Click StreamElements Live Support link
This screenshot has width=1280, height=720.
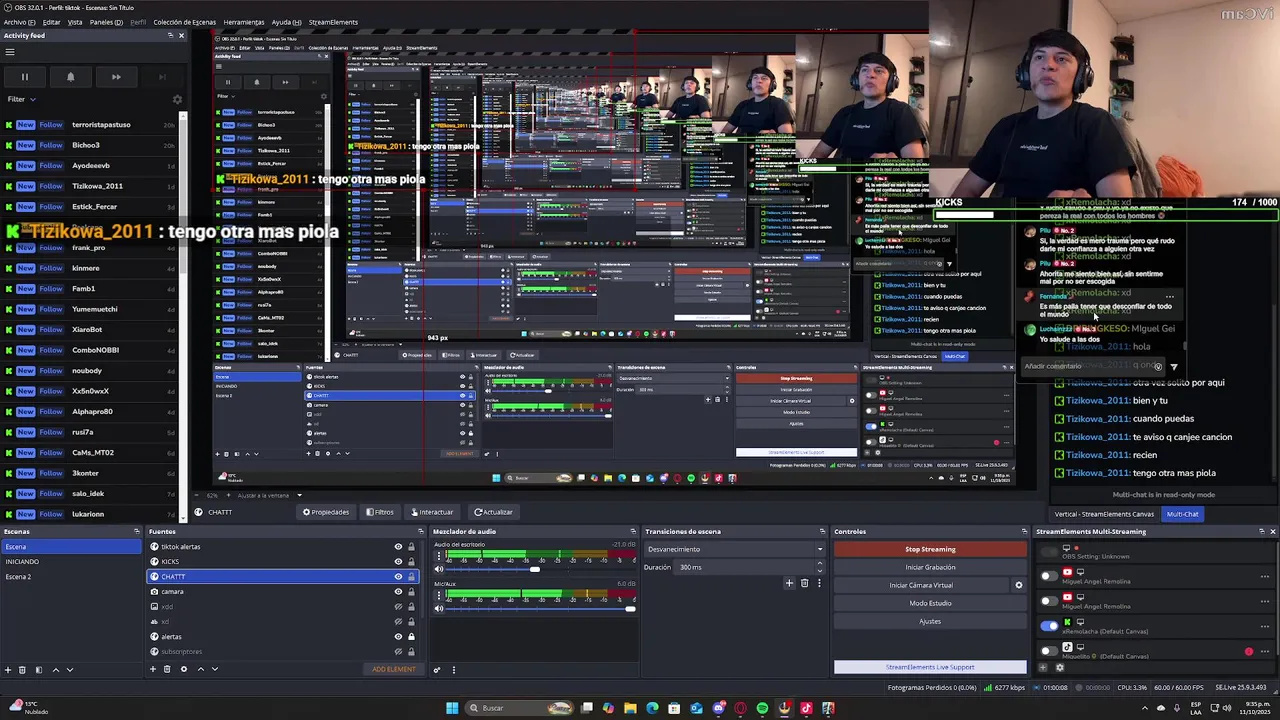click(x=930, y=667)
